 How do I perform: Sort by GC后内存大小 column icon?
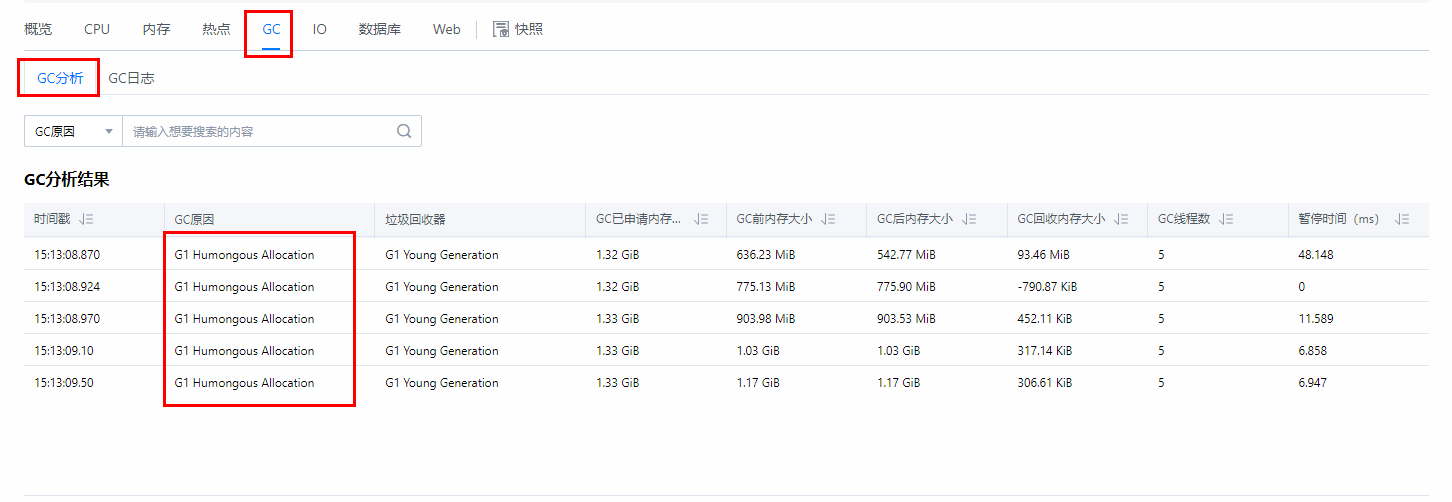pos(969,220)
